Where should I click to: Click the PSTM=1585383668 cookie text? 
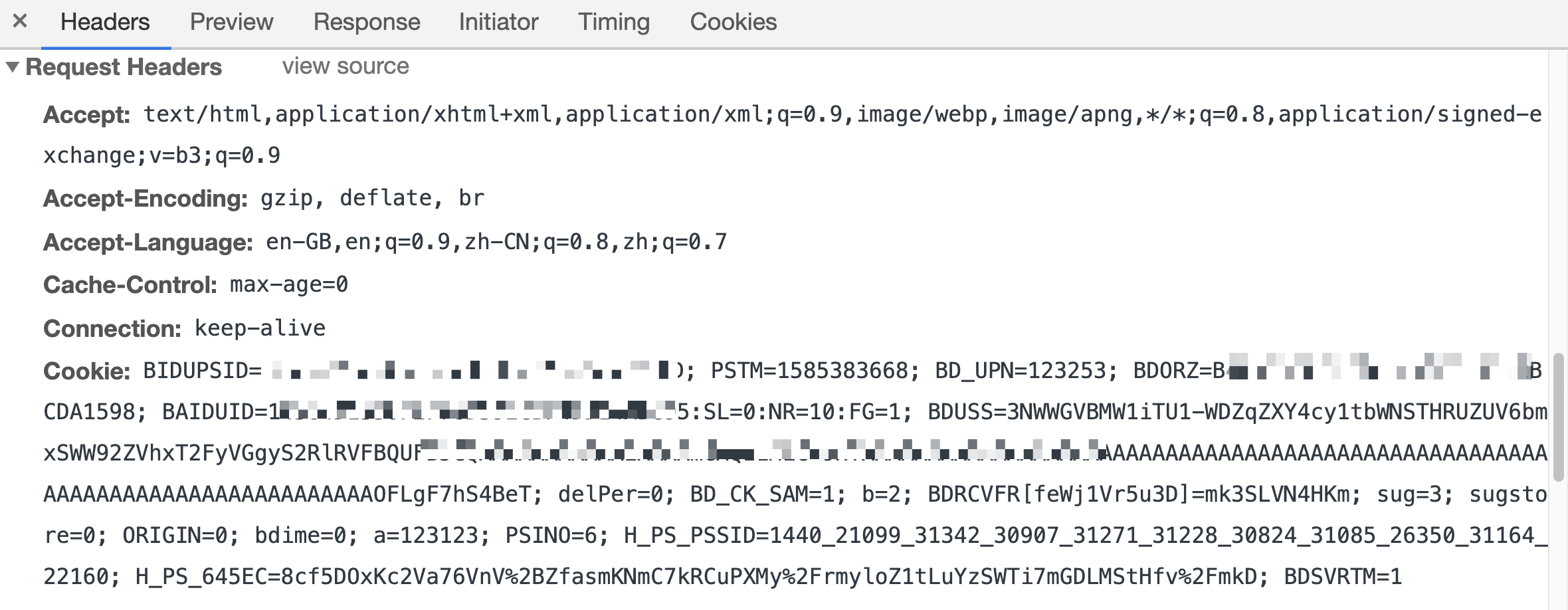tap(815, 371)
